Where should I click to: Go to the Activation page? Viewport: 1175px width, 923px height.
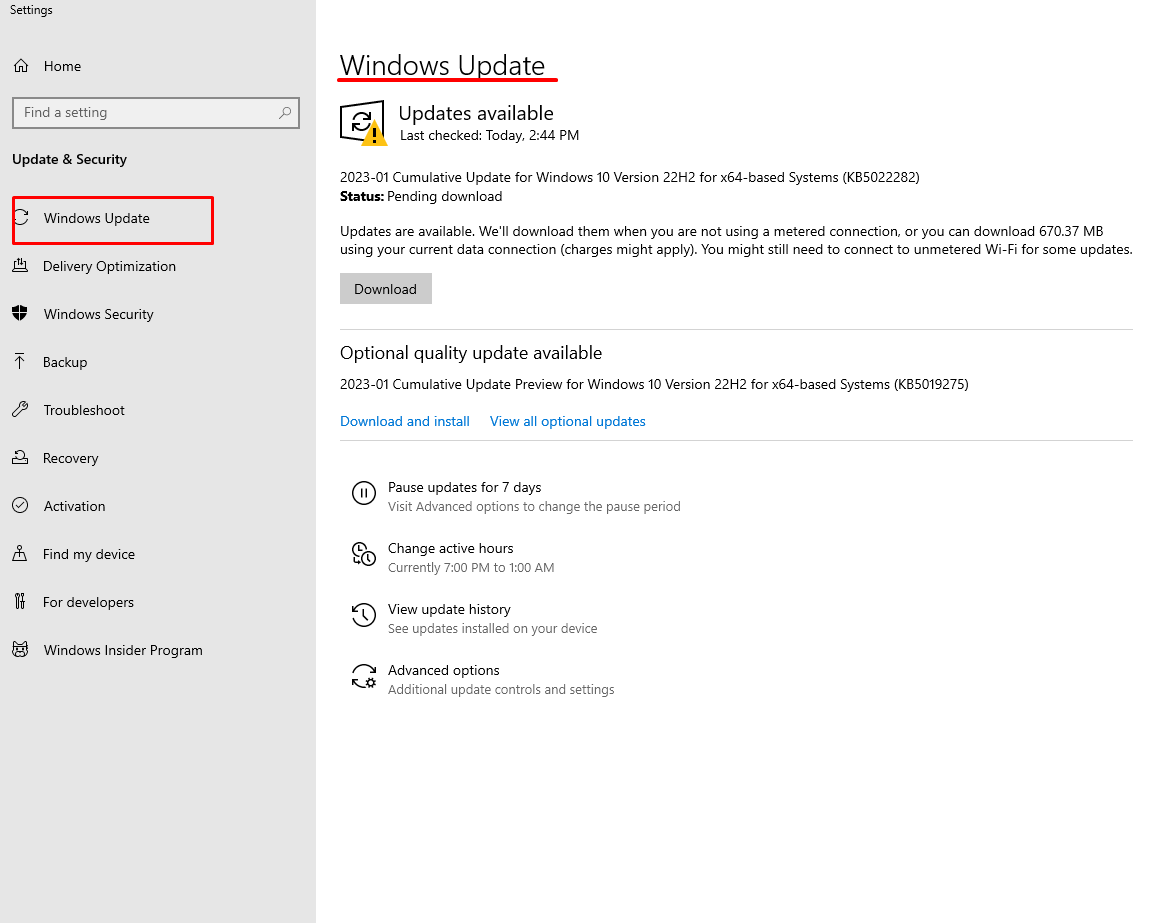[74, 506]
